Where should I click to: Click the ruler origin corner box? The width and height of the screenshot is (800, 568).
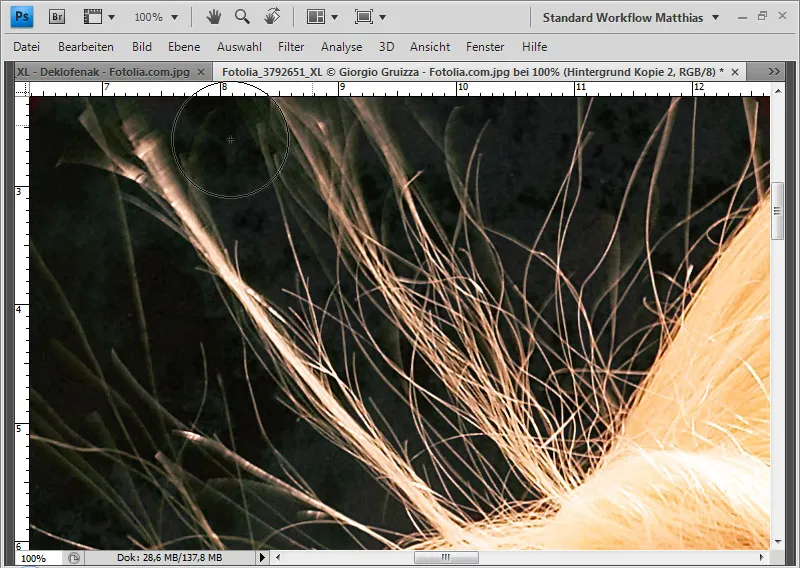(22, 90)
